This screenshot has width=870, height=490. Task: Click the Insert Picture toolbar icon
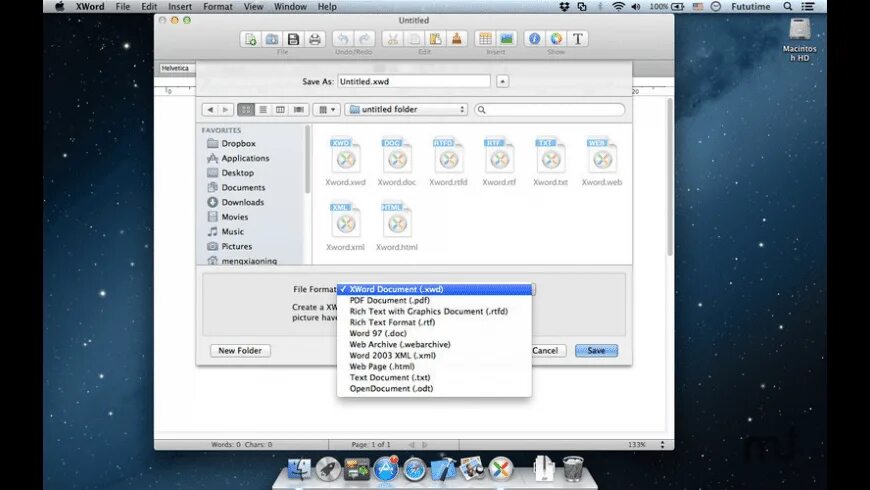click(x=507, y=39)
